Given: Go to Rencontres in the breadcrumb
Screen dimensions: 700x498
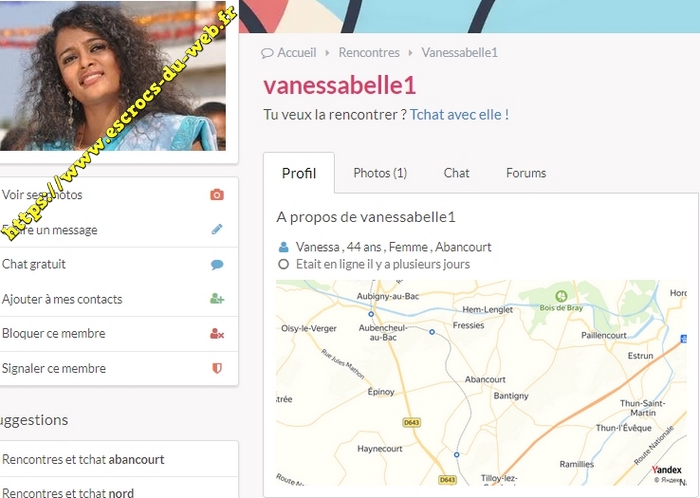Looking at the screenshot, I should click(369, 53).
